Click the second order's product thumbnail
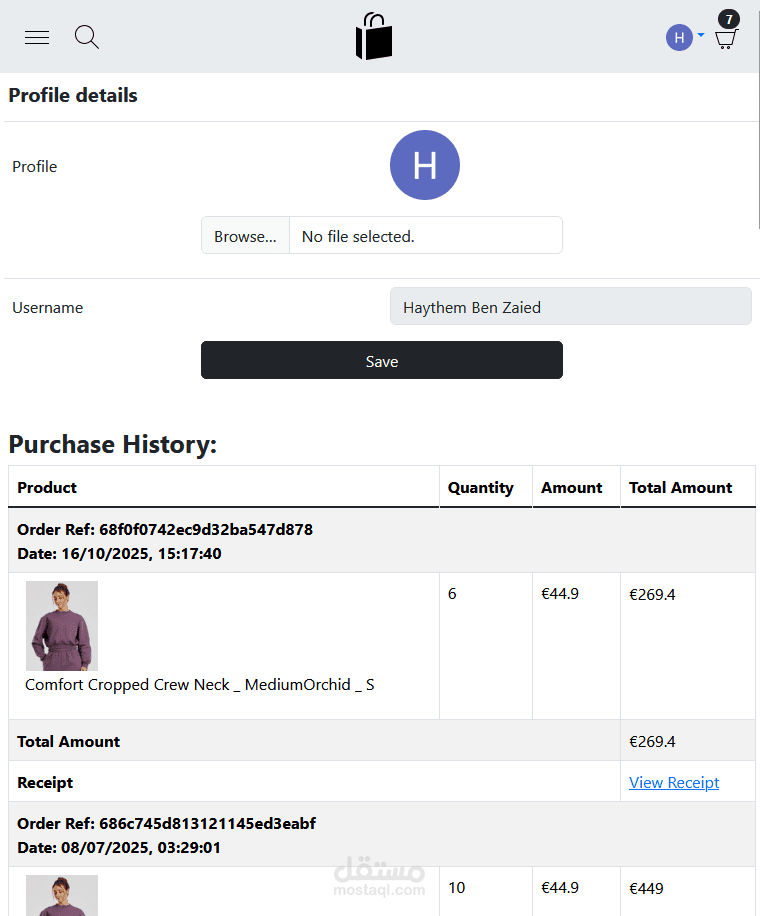The height and width of the screenshot is (916, 760). [x=62, y=895]
